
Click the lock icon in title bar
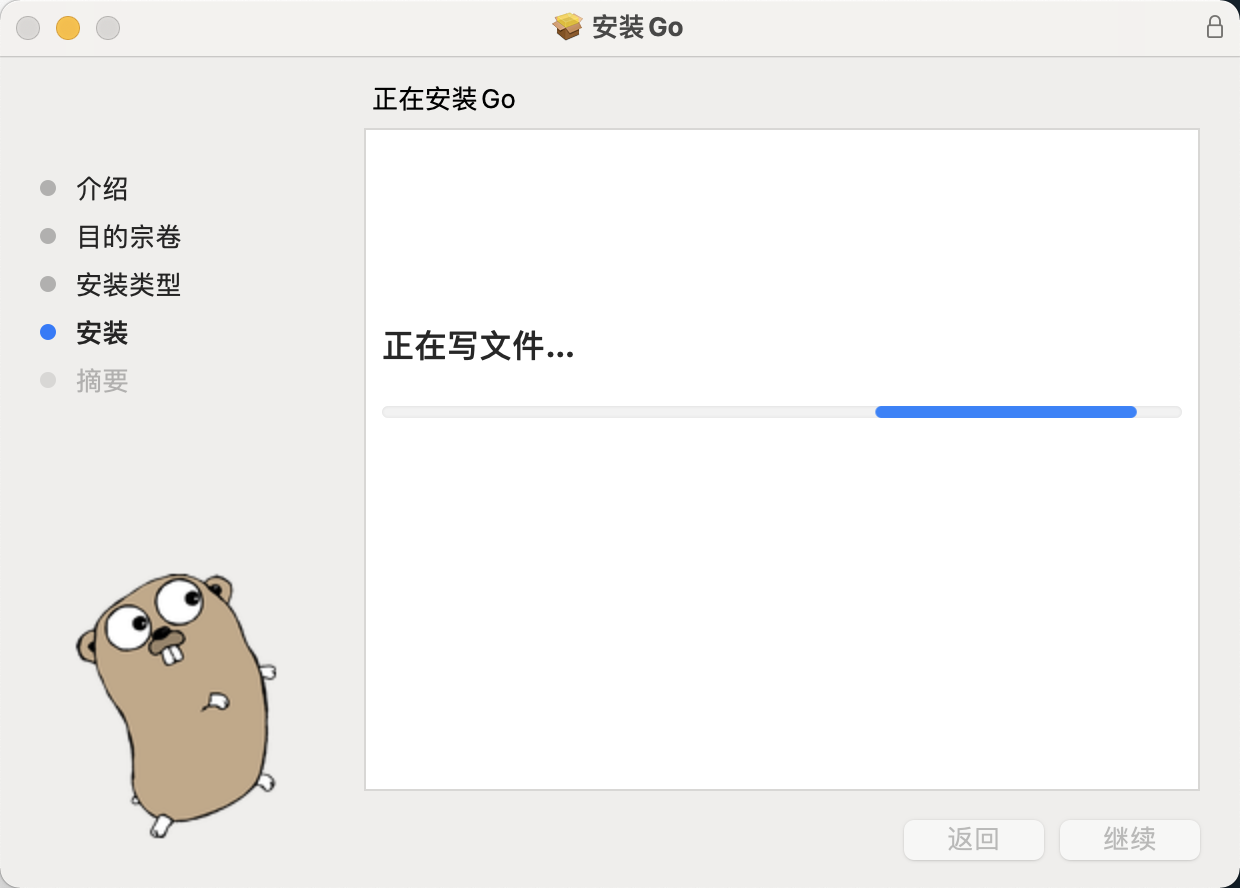1215,27
